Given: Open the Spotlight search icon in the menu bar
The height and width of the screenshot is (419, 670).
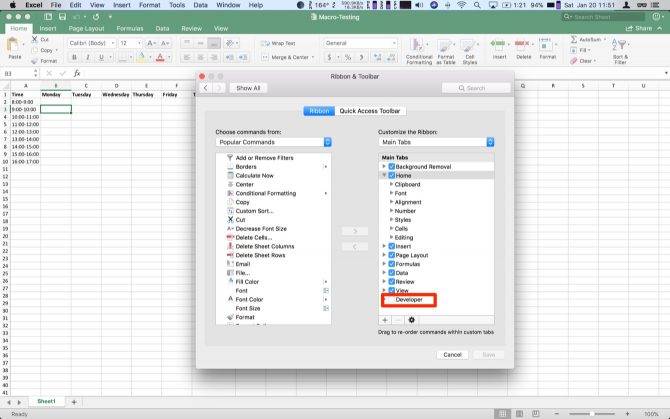Looking at the screenshot, I should pyautogui.click(x=477, y=5).
